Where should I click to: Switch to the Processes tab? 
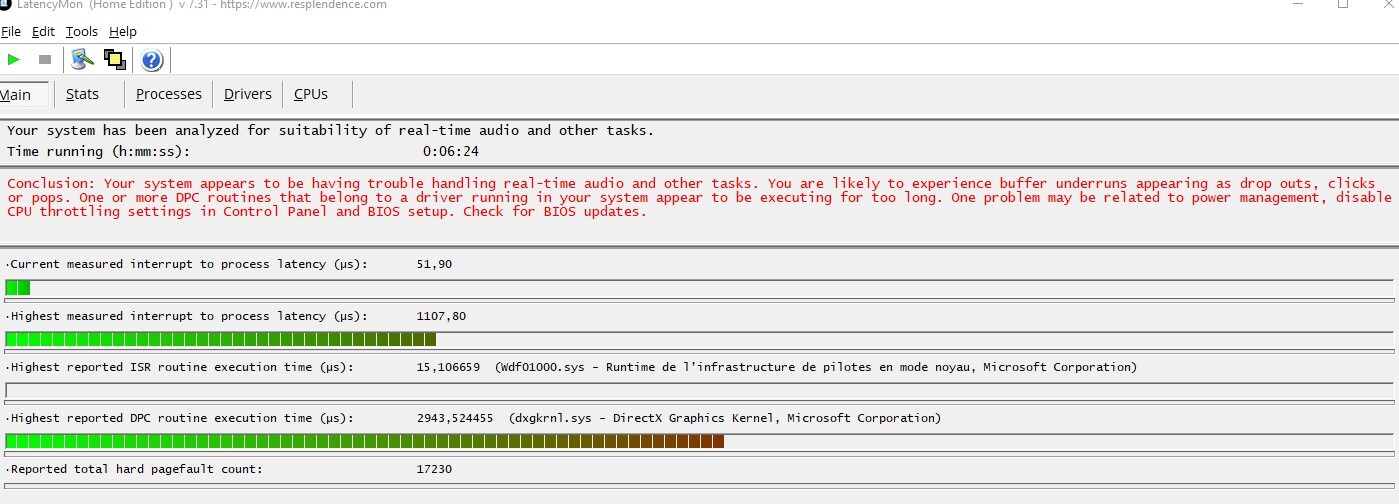[168, 94]
